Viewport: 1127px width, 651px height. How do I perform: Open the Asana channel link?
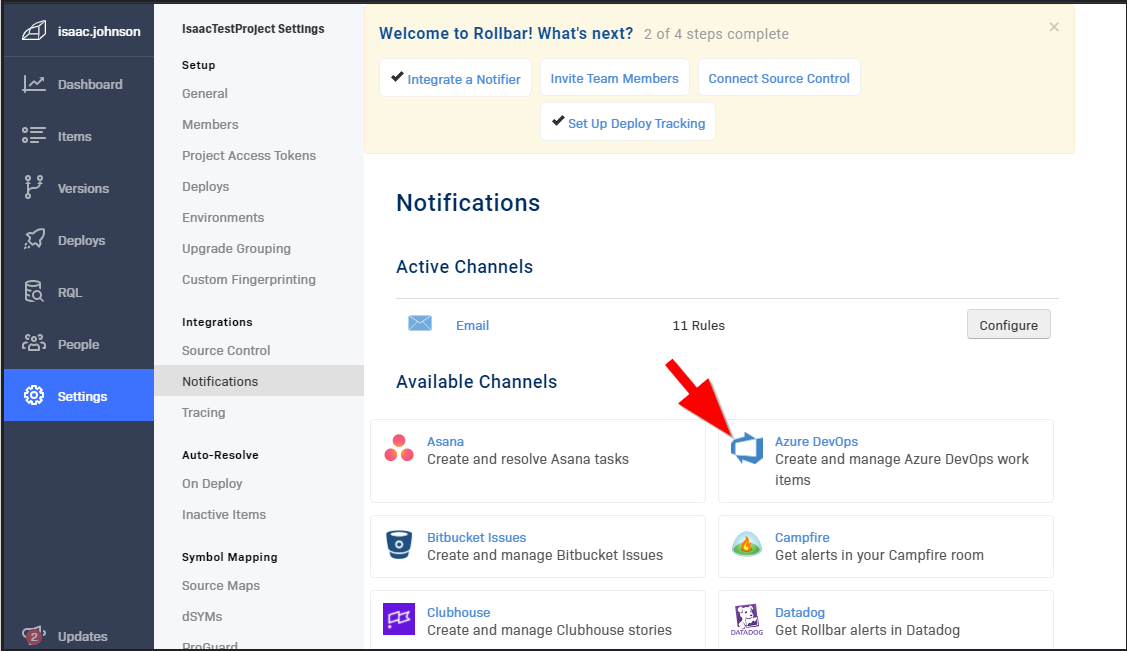[x=446, y=441]
